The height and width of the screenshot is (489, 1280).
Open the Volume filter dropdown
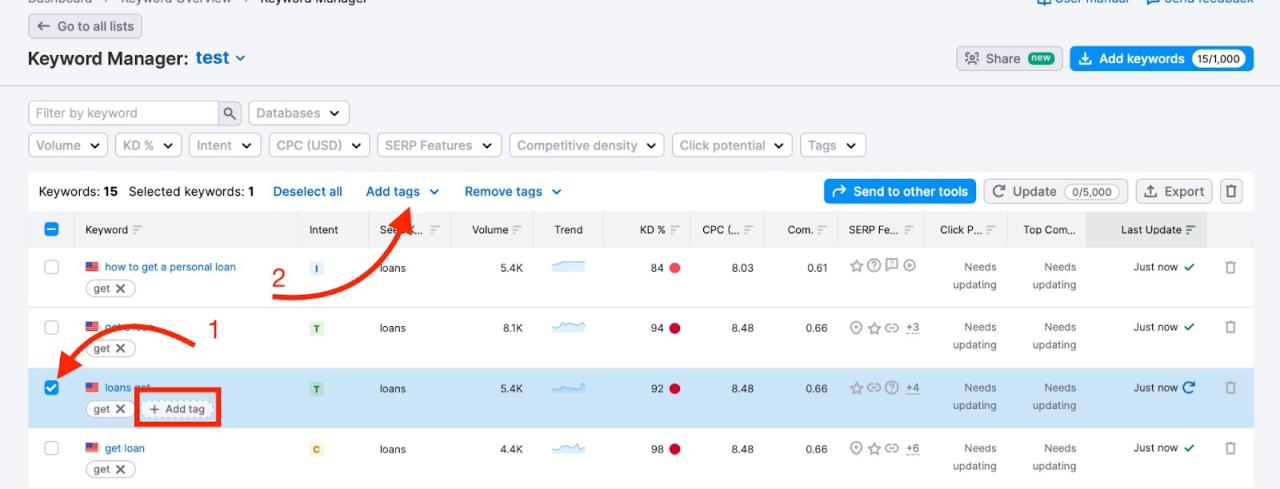[68, 145]
